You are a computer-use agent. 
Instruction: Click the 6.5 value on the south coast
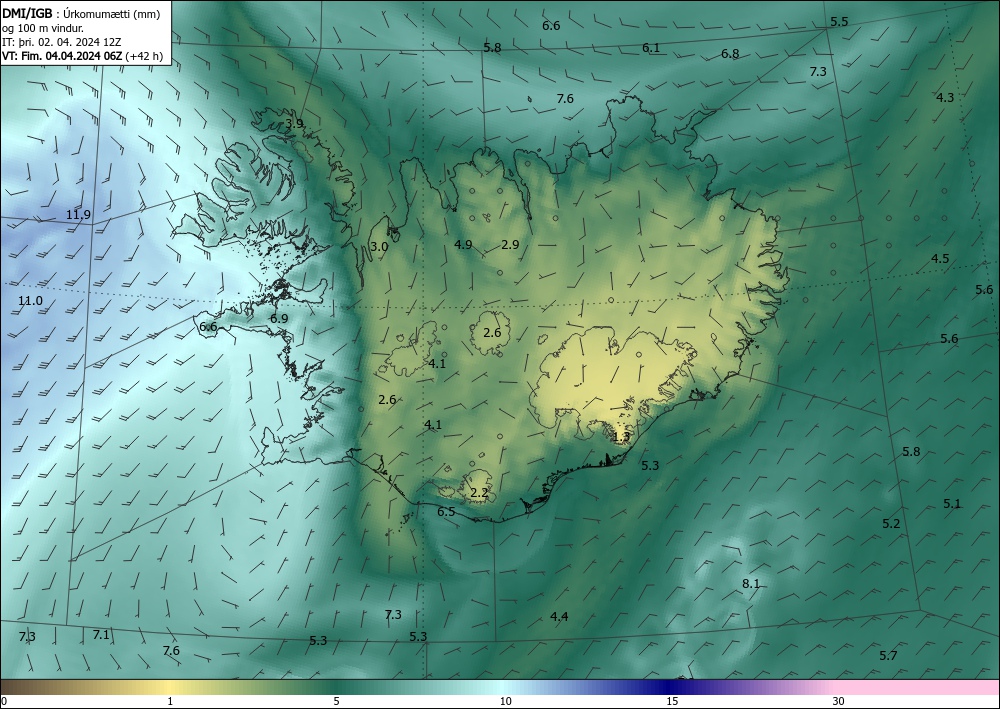[x=446, y=512]
